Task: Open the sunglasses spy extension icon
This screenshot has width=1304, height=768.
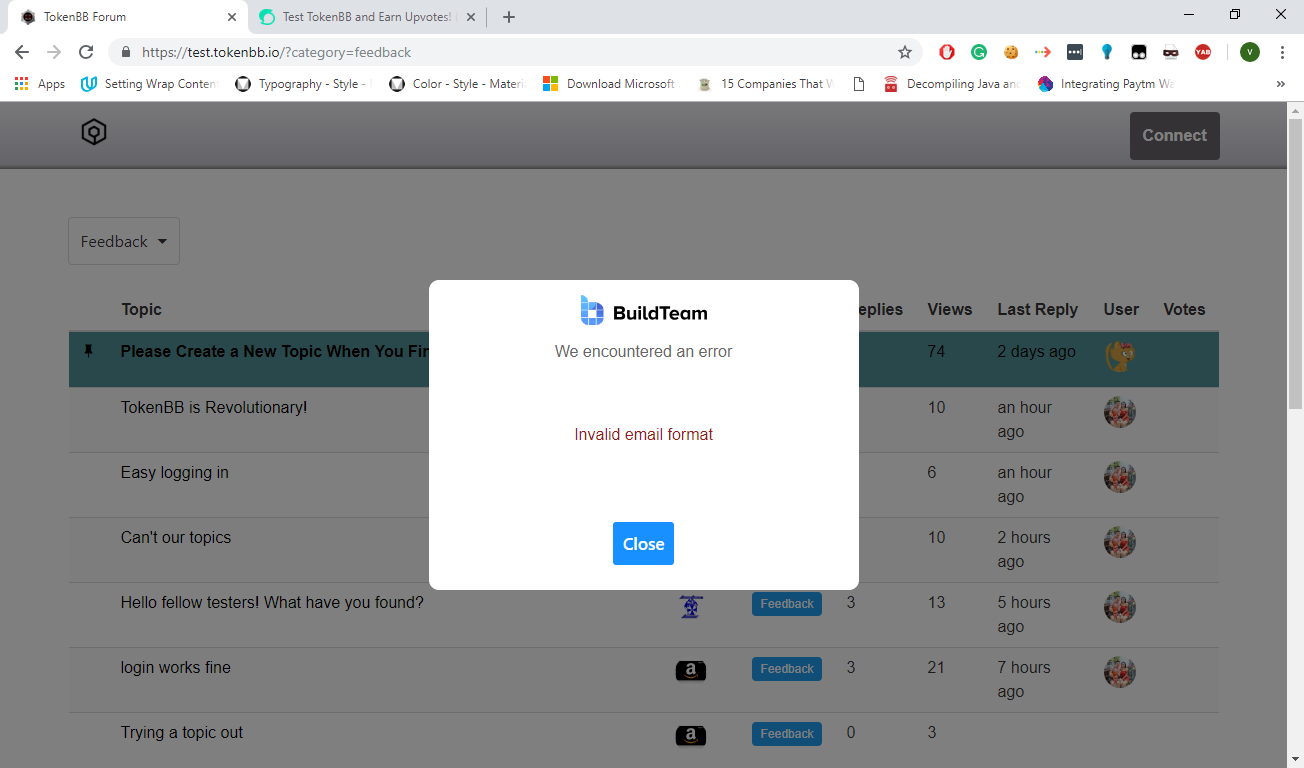Action: coord(1171,52)
